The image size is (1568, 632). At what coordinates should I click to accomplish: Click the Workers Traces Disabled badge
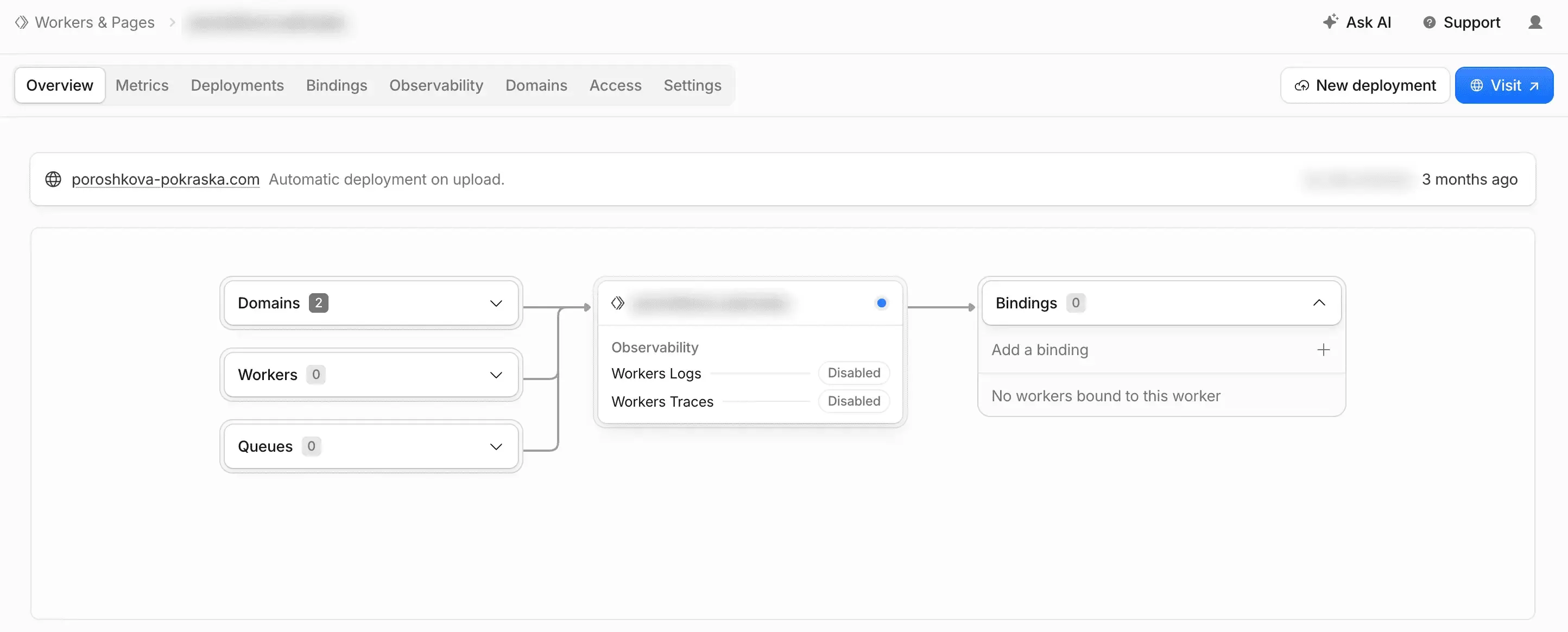853,401
